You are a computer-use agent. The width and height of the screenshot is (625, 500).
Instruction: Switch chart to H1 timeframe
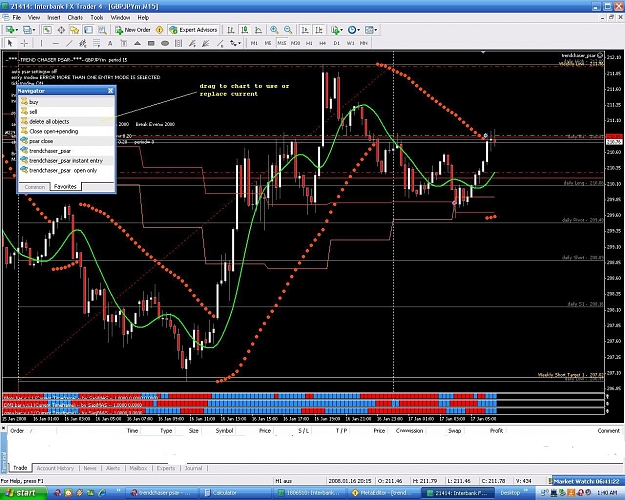(x=309, y=43)
